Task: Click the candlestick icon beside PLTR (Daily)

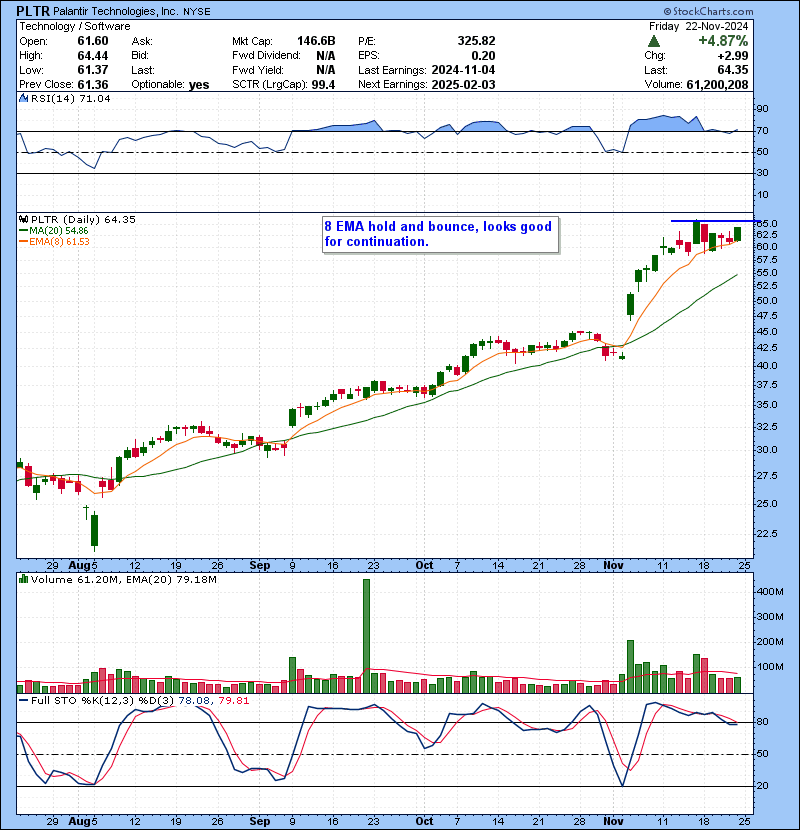Action: 23,219
